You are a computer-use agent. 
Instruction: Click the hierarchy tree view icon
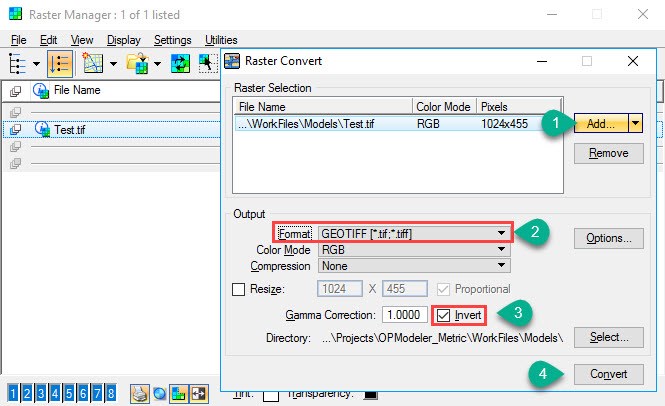17,64
